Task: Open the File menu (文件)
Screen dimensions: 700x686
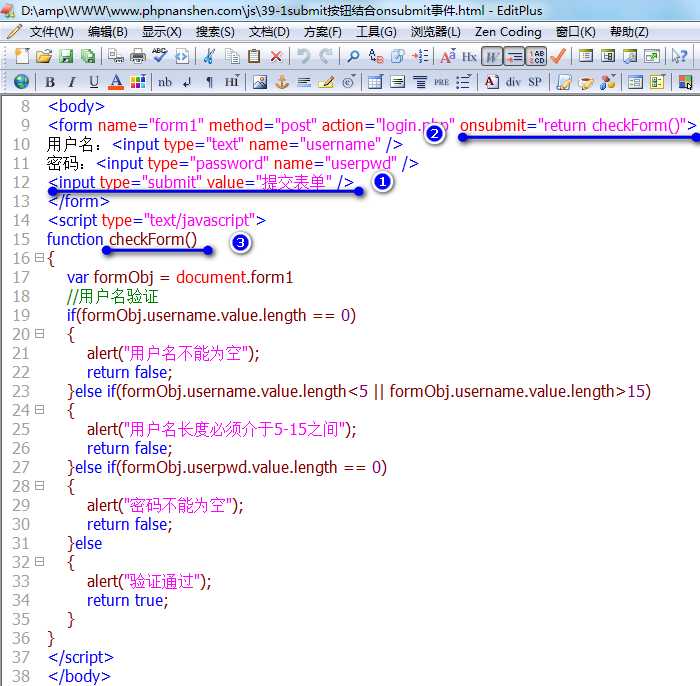Action: coord(51,32)
